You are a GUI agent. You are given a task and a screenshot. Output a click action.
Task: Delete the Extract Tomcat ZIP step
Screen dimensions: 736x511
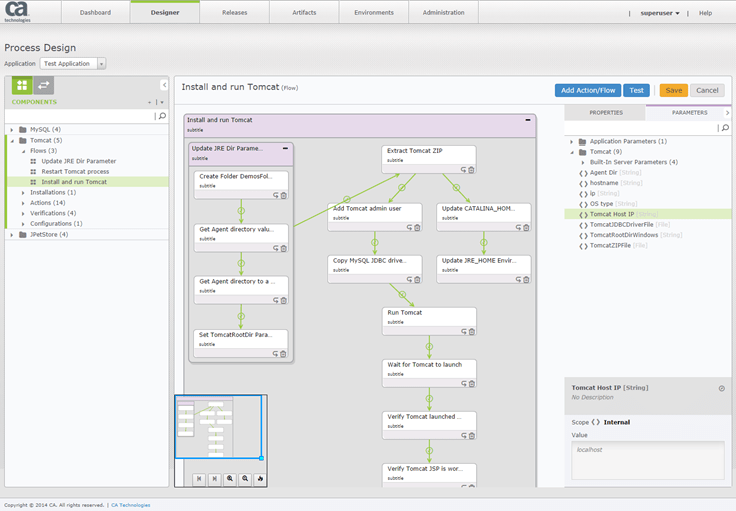469,167
